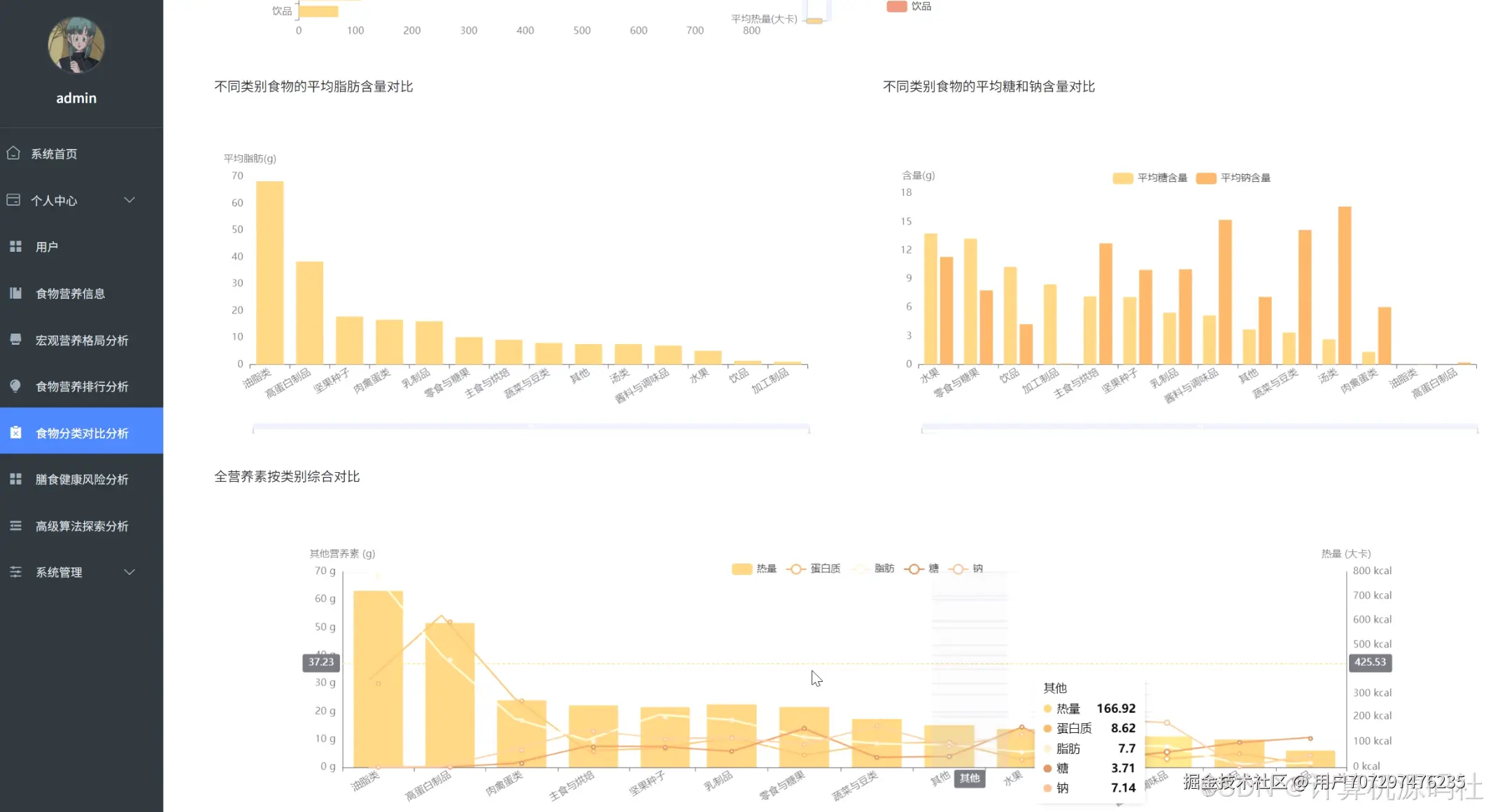This screenshot has height=812, width=1486.
Task: Click the grid icon beside 用户
Action: point(15,246)
